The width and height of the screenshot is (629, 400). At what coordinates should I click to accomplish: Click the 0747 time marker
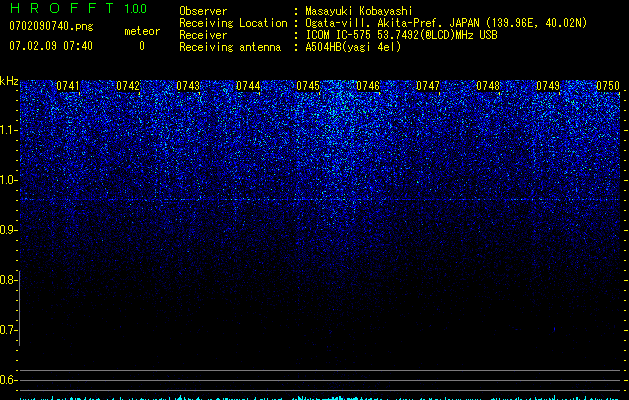point(428,86)
